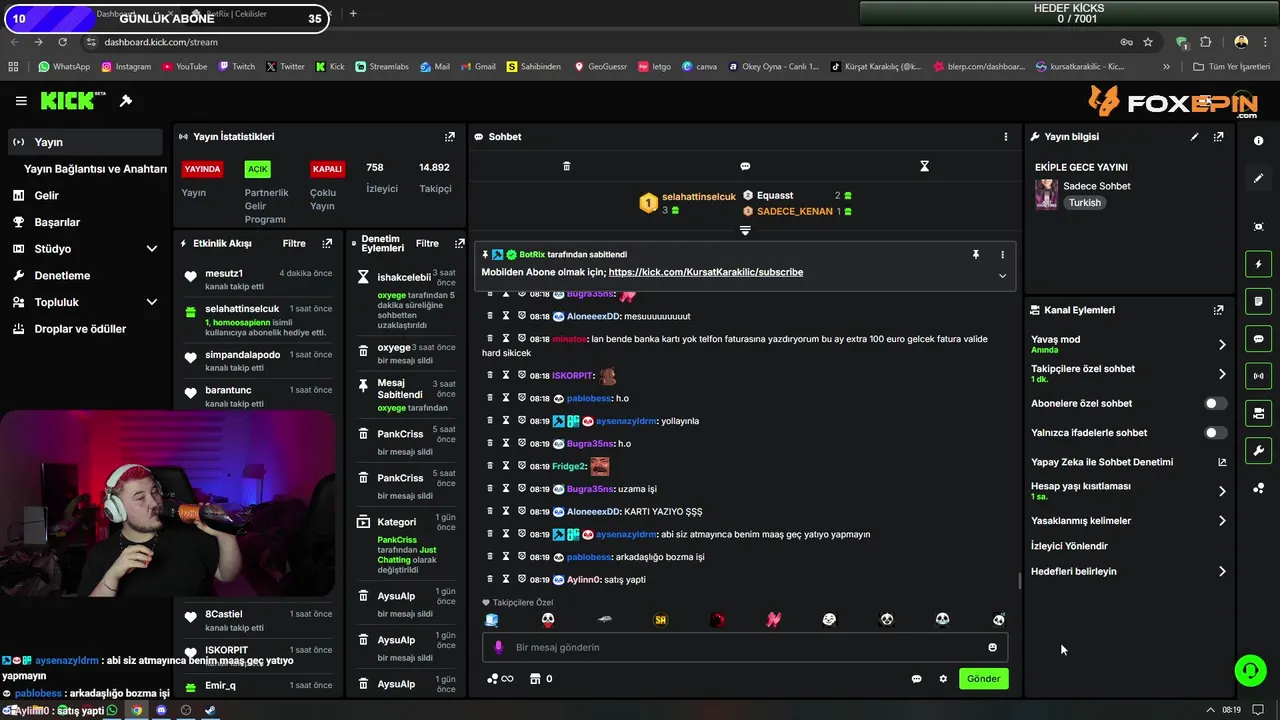Expand the Topluluk sidebar section
The height and width of the screenshot is (720, 1280).
(x=152, y=302)
